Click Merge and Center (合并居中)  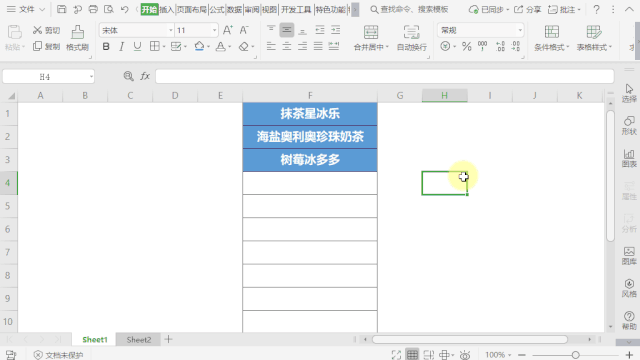pos(371,38)
